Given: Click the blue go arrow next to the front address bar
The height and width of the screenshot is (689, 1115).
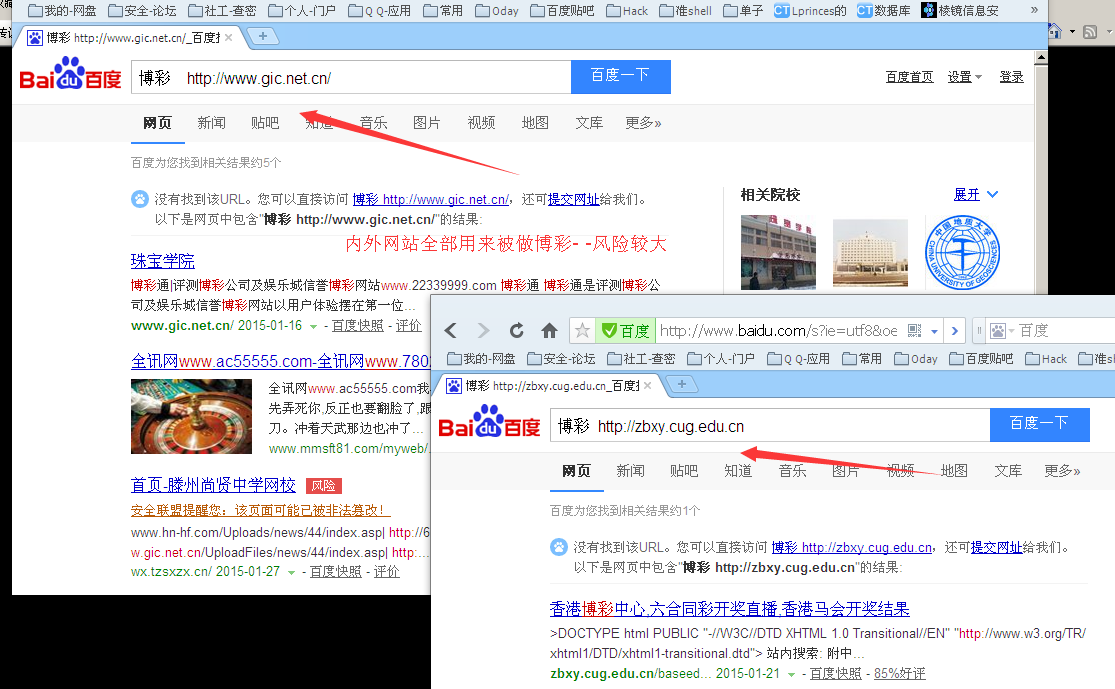Looking at the screenshot, I should (x=954, y=331).
